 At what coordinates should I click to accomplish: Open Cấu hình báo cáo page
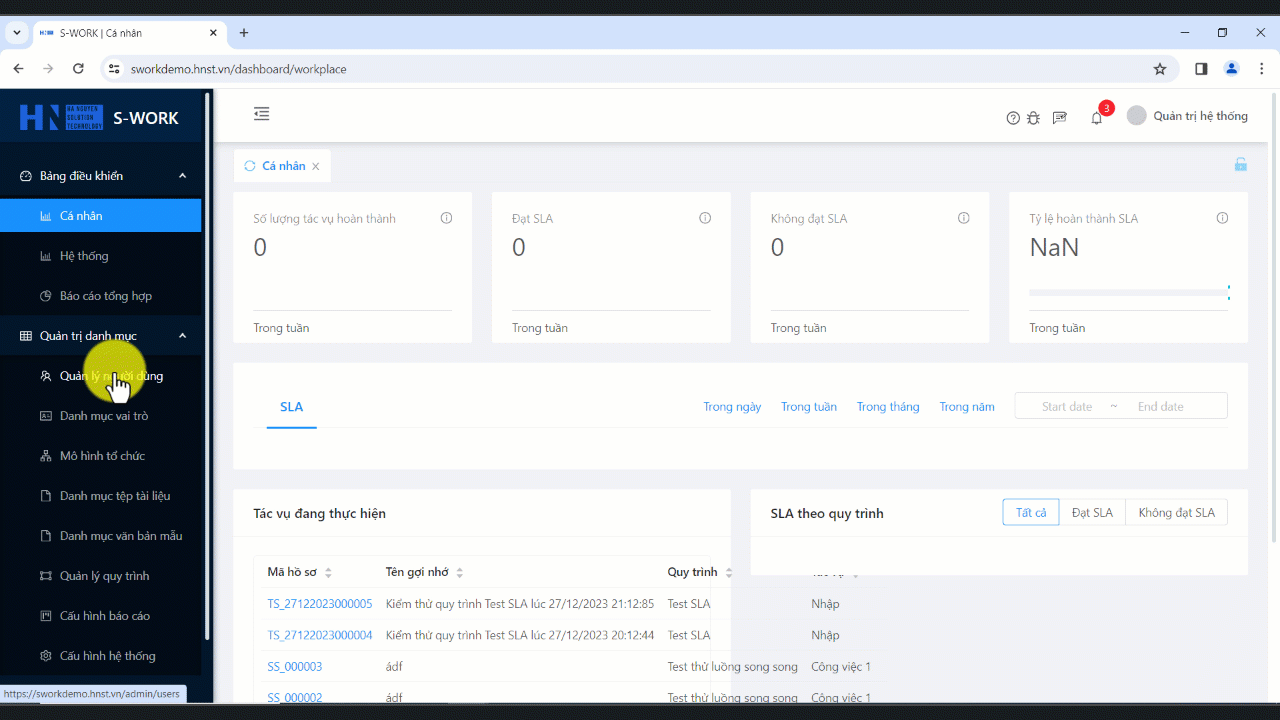(x=100, y=616)
